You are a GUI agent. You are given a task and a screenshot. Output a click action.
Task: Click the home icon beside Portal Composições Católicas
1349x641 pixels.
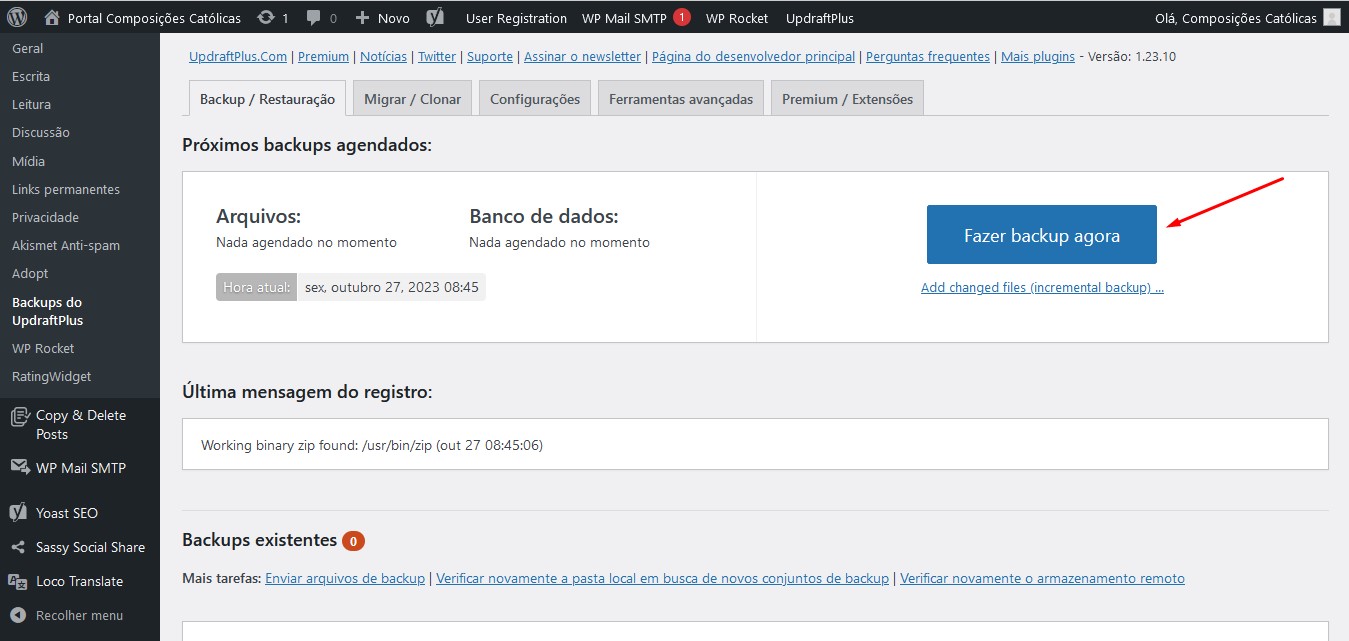click(x=52, y=17)
